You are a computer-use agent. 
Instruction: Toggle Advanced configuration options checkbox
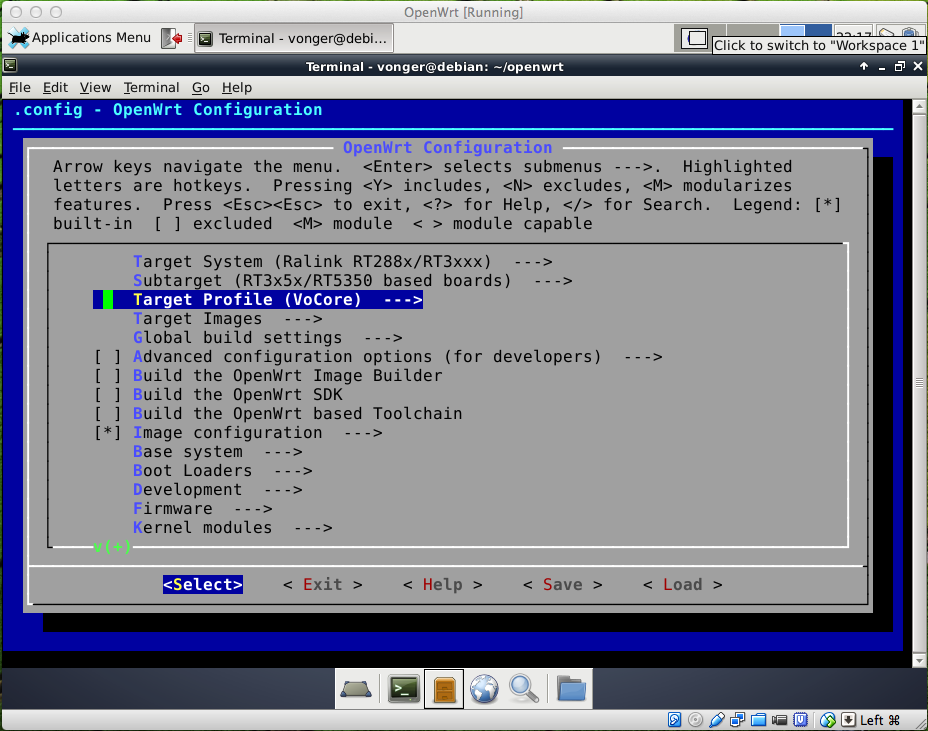[108, 357]
